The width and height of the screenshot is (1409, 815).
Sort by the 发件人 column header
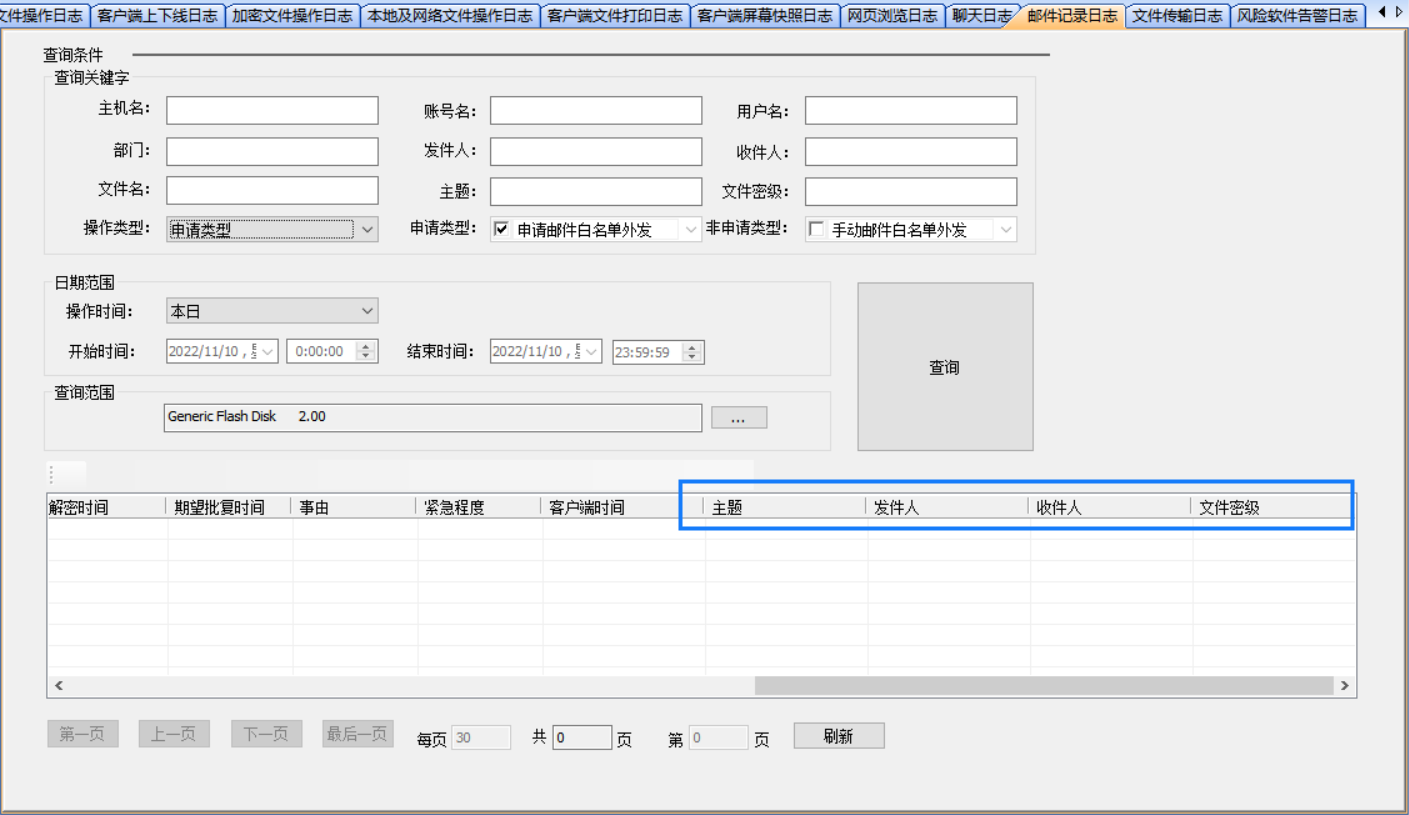945,507
